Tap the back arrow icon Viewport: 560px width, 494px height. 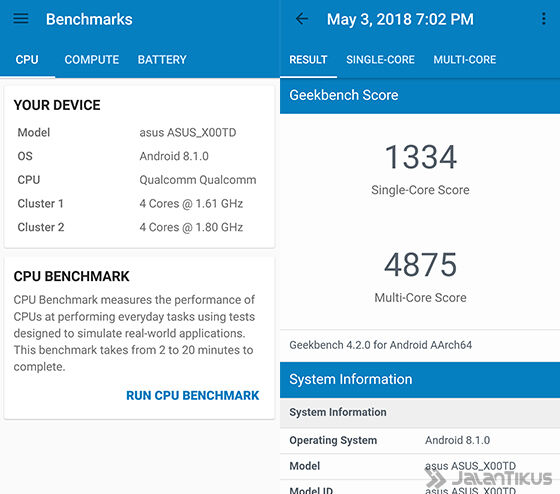coord(302,19)
